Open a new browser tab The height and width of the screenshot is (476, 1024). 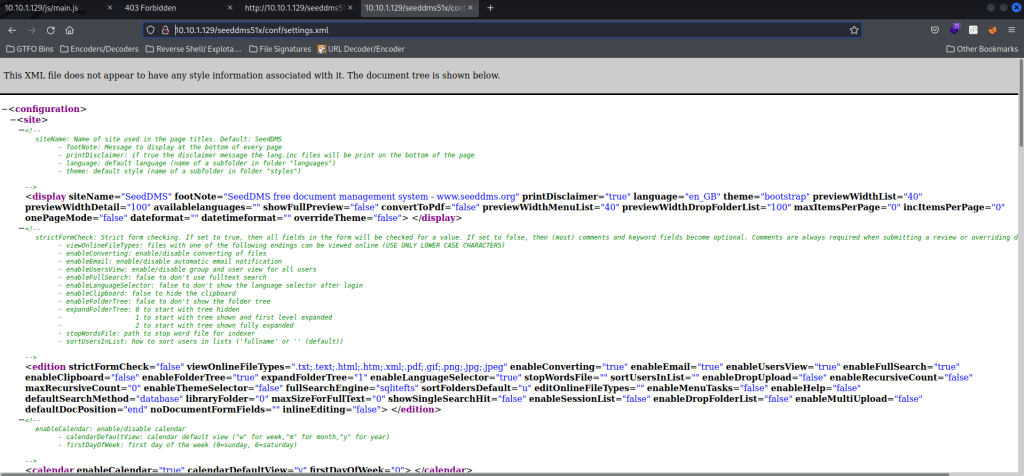coord(490,8)
